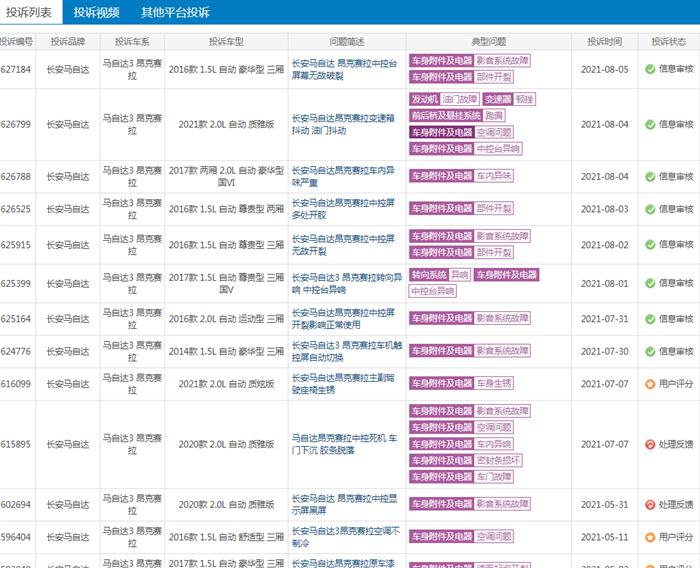
Task: Click the 车内异味 tag in row 626788
Action: tap(461, 176)
